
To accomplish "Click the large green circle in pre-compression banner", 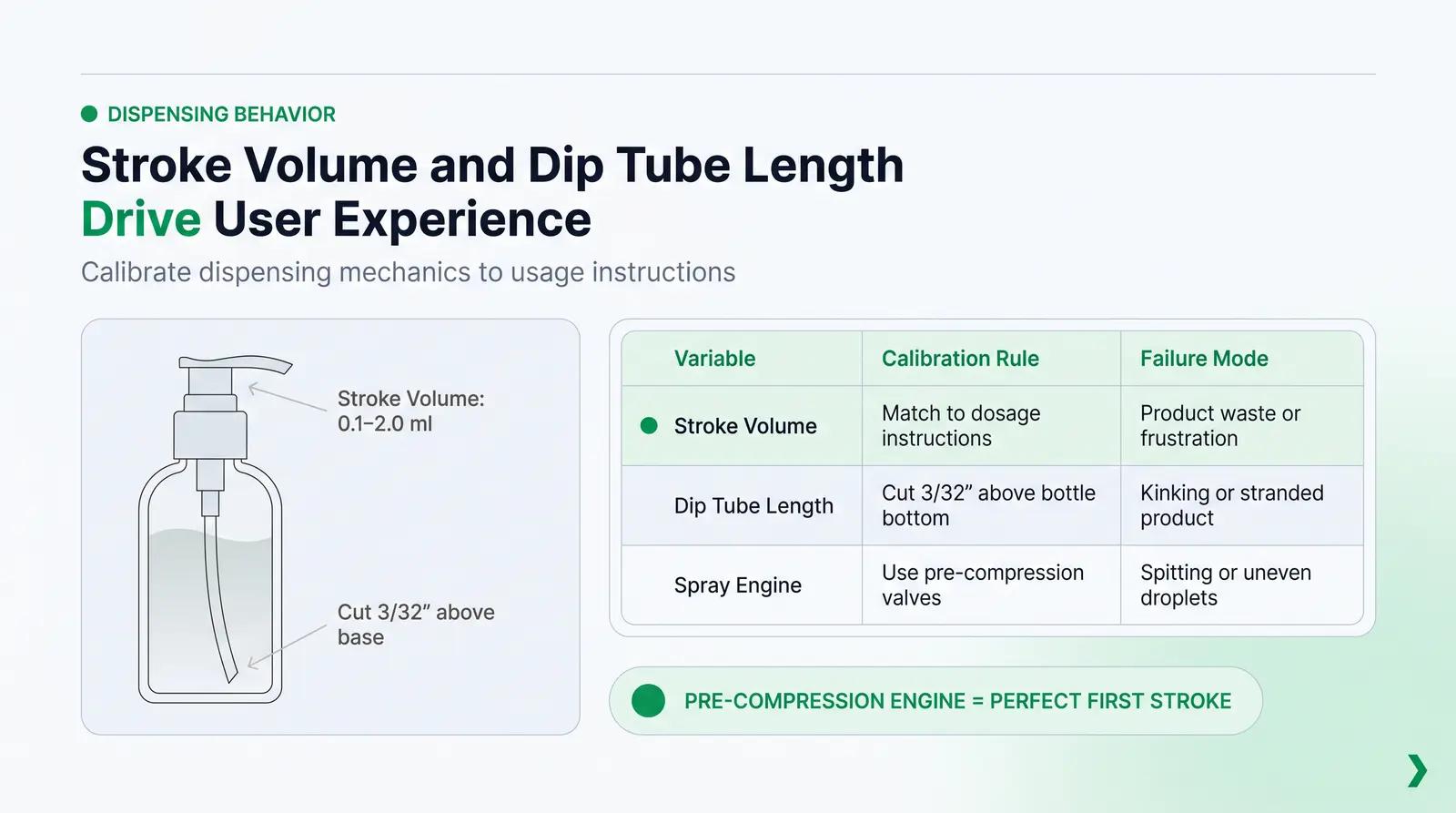I will [x=649, y=701].
